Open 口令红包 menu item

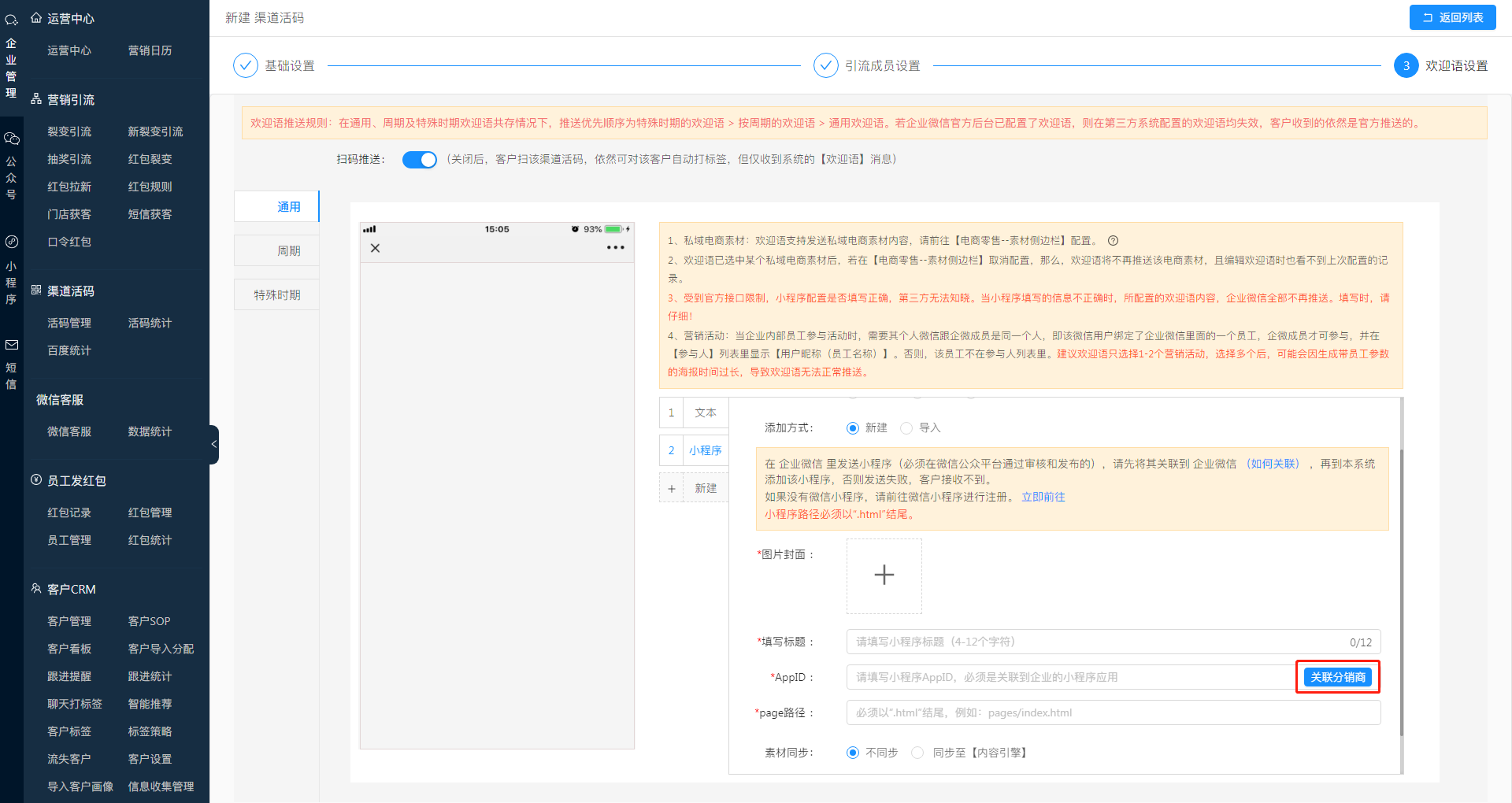point(69,242)
